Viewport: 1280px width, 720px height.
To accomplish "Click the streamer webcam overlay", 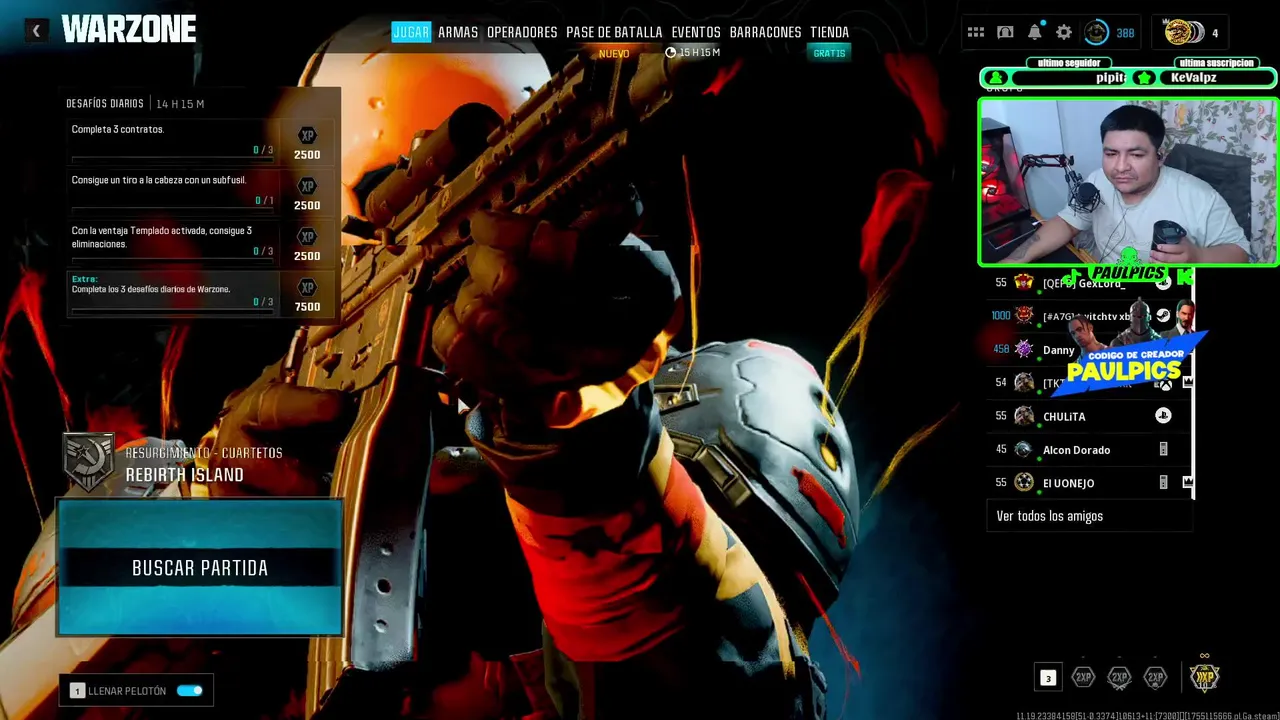I will (1128, 182).
